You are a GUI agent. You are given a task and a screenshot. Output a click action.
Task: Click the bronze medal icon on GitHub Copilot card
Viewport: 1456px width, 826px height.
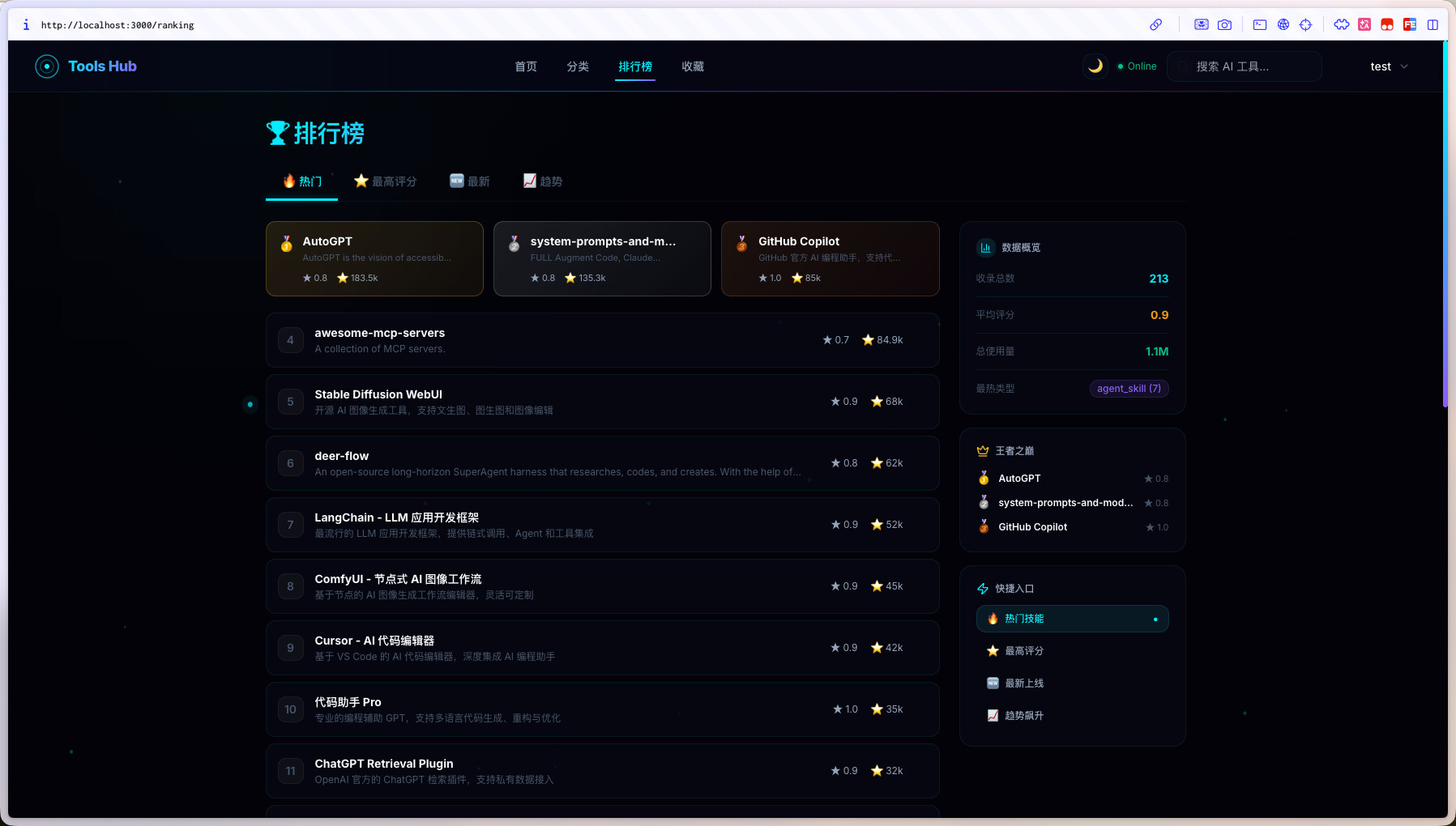tap(742, 244)
